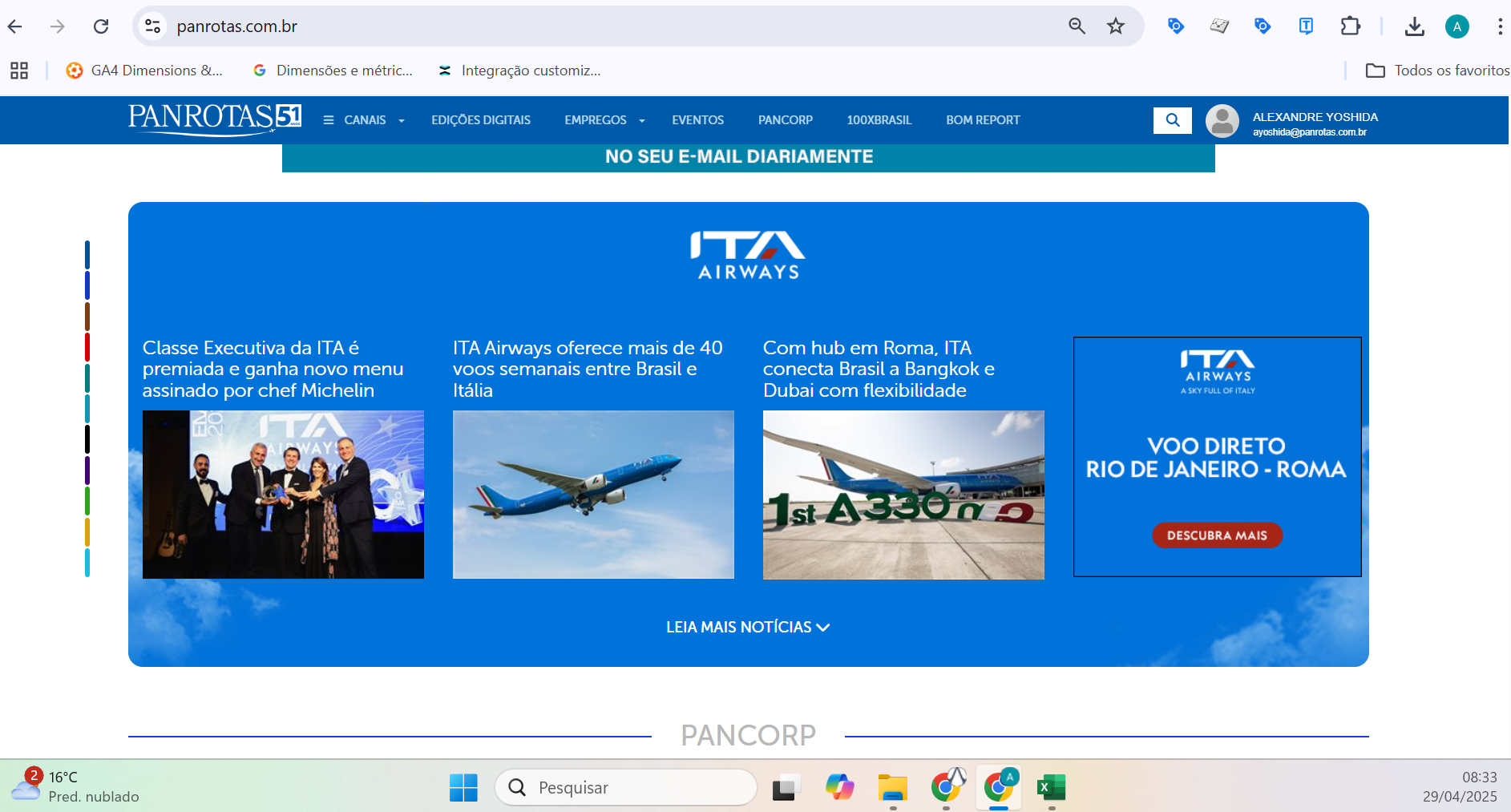This screenshot has height=812, width=1511.
Task: Open Classe Executiva da ITA headline
Action: (x=273, y=369)
